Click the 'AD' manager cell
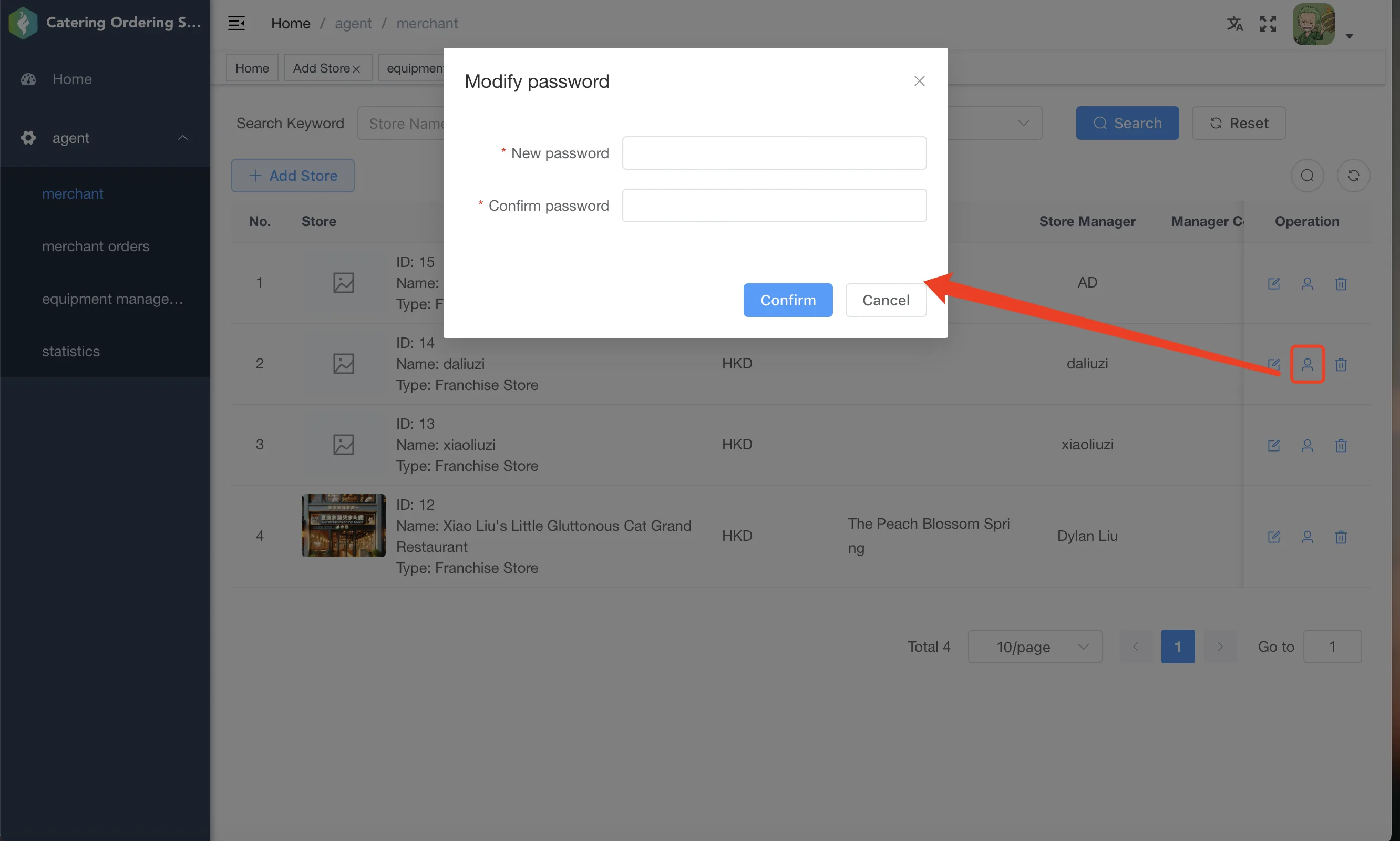 point(1087,282)
